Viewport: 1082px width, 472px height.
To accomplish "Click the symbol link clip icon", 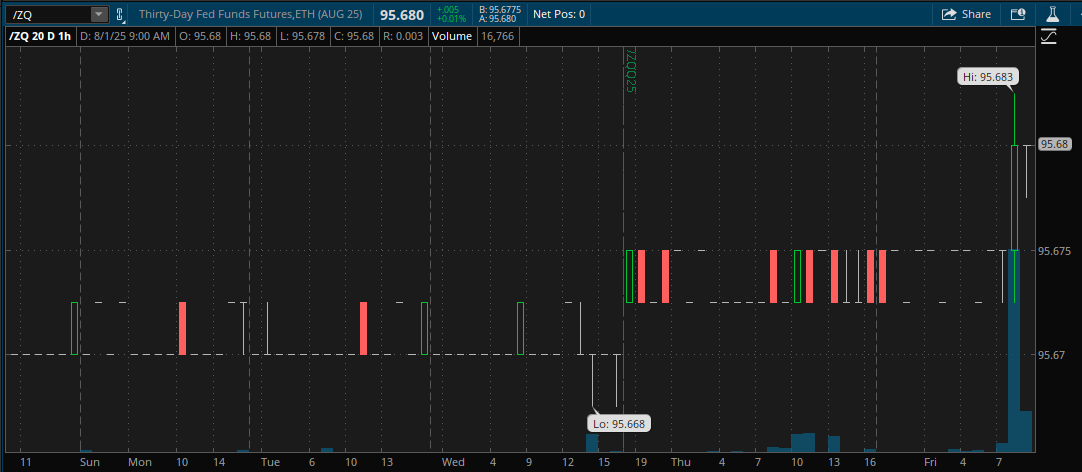I will [x=119, y=14].
